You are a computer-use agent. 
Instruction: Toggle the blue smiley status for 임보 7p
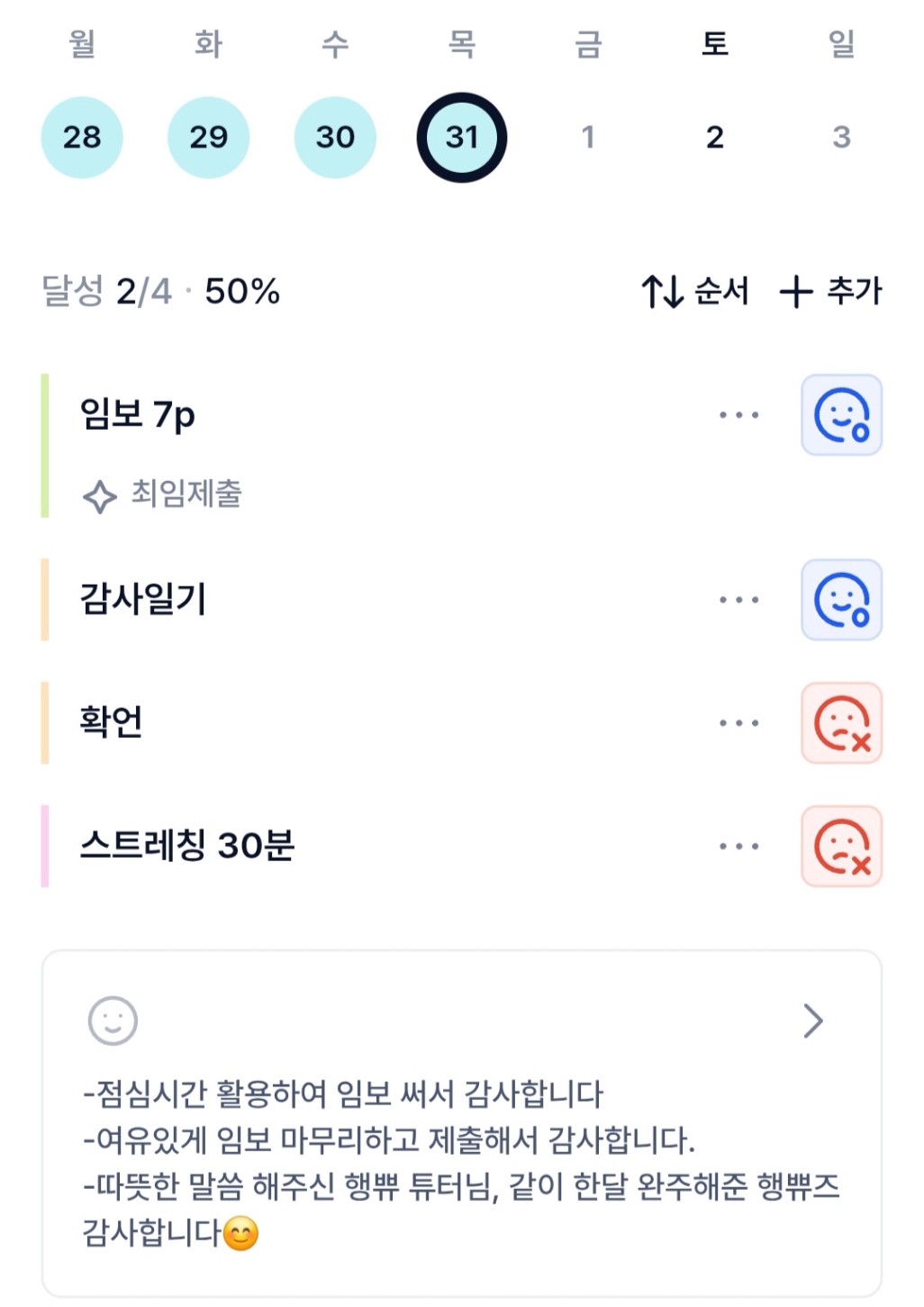[x=841, y=415]
